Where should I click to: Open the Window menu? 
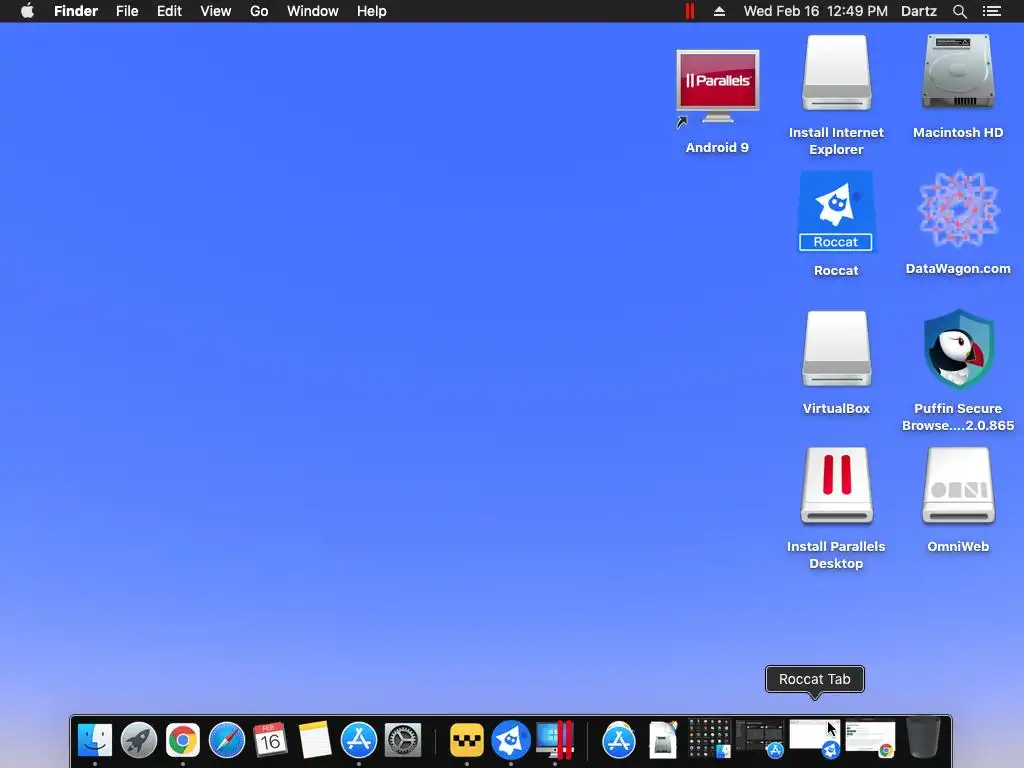(313, 11)
